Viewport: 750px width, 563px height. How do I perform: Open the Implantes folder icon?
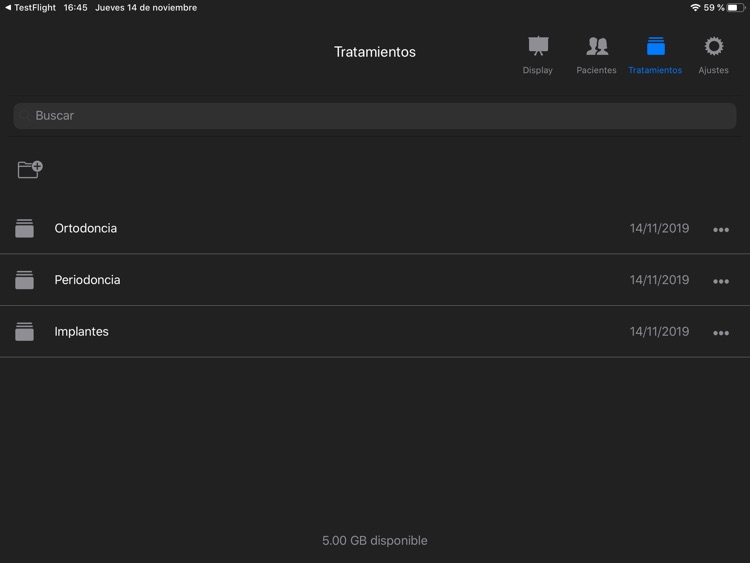point(24,331)
